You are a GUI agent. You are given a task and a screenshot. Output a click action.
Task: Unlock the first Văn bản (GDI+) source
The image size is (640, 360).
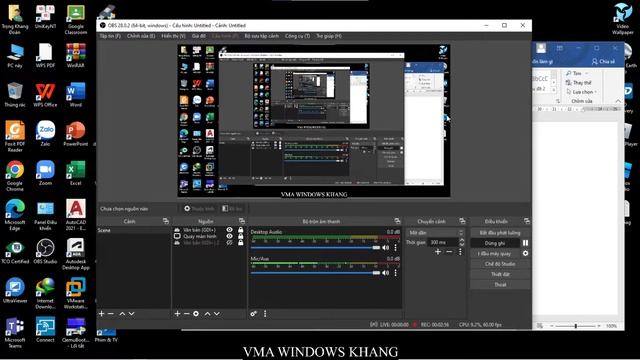coord(240,230)
